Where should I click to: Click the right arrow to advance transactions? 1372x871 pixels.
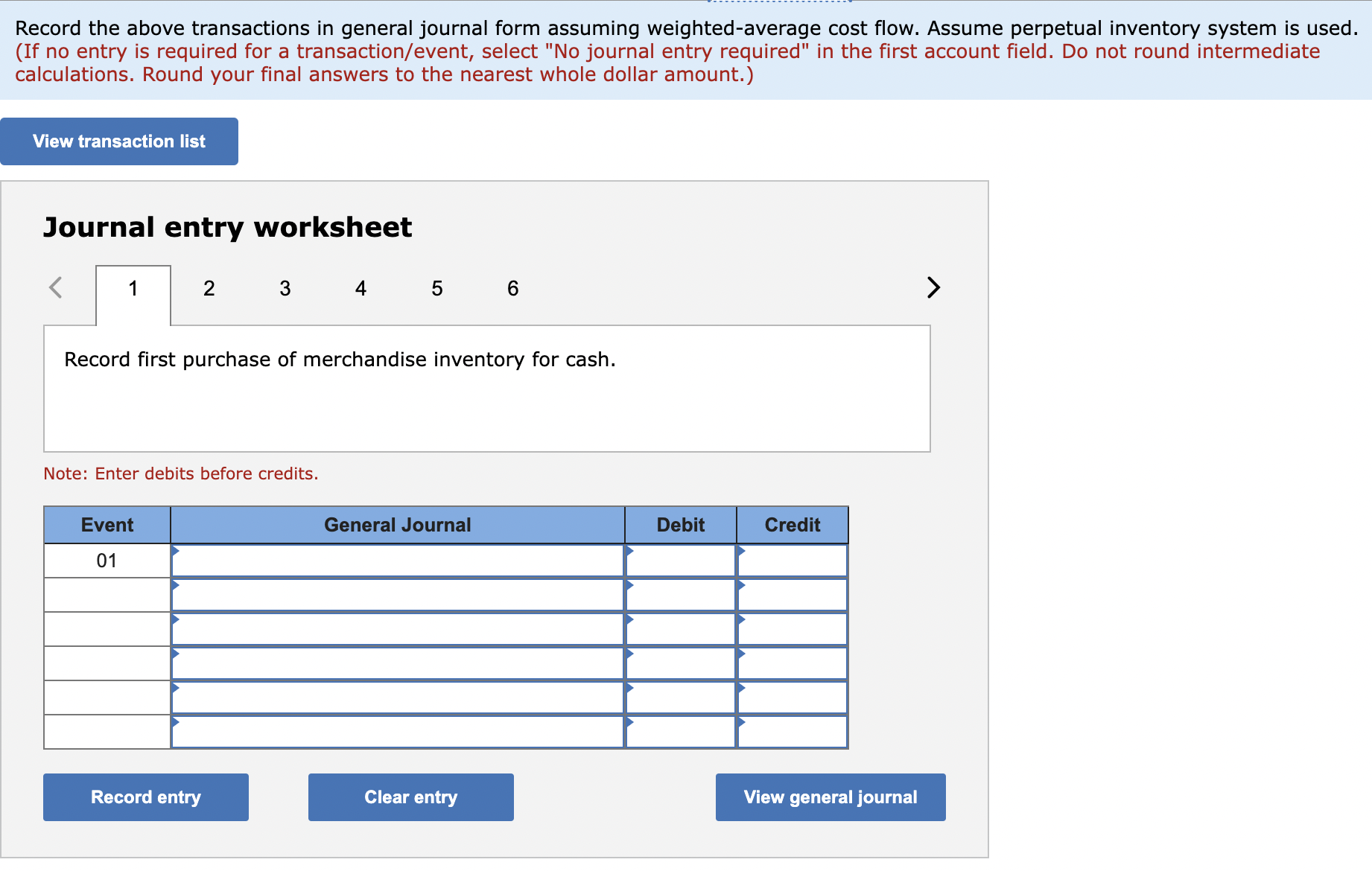933,288
